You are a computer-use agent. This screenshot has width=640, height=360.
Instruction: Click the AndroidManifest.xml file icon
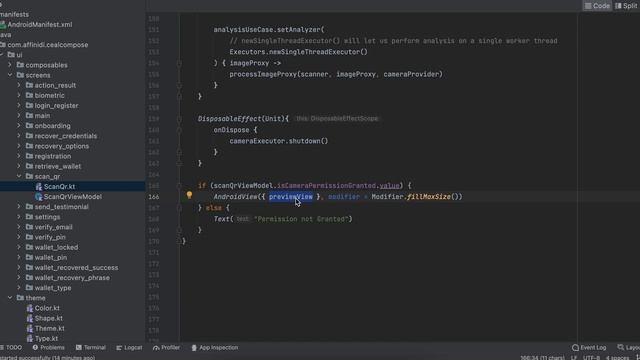point(3,24)
